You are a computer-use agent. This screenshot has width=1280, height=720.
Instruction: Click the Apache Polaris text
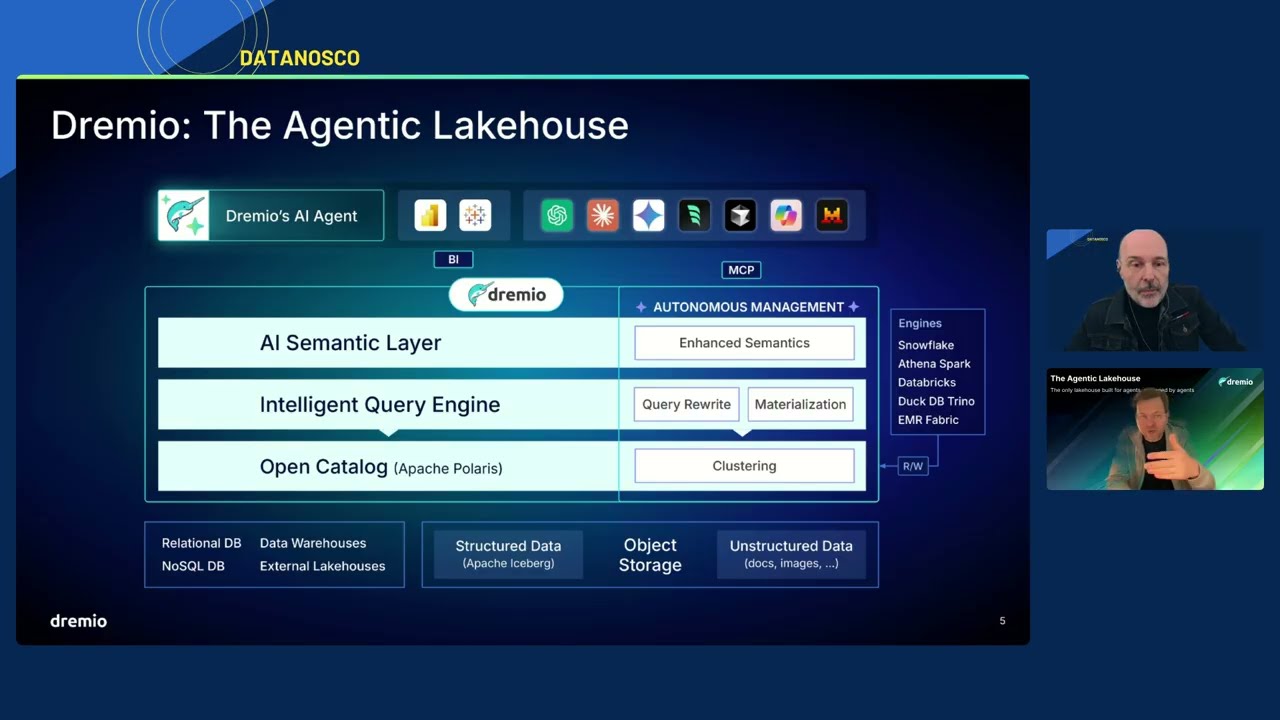(448, 468)
